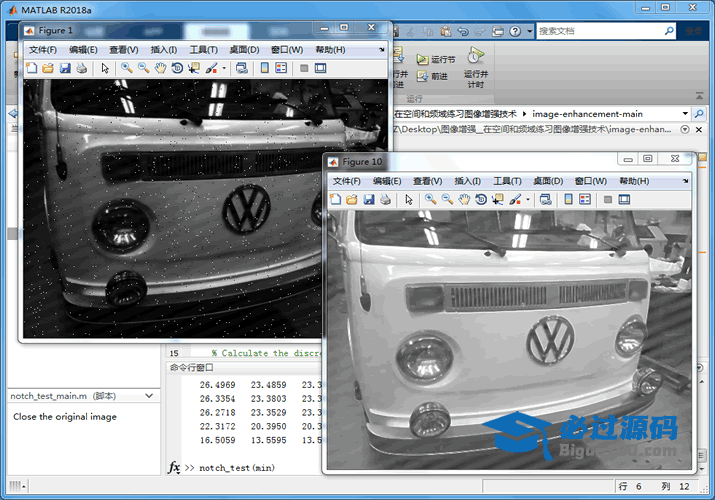Click Zoom In tool in Figure 1 toolbar
Image resolution: width=715 pixels, height=500 pixels.
click(126, 68)
